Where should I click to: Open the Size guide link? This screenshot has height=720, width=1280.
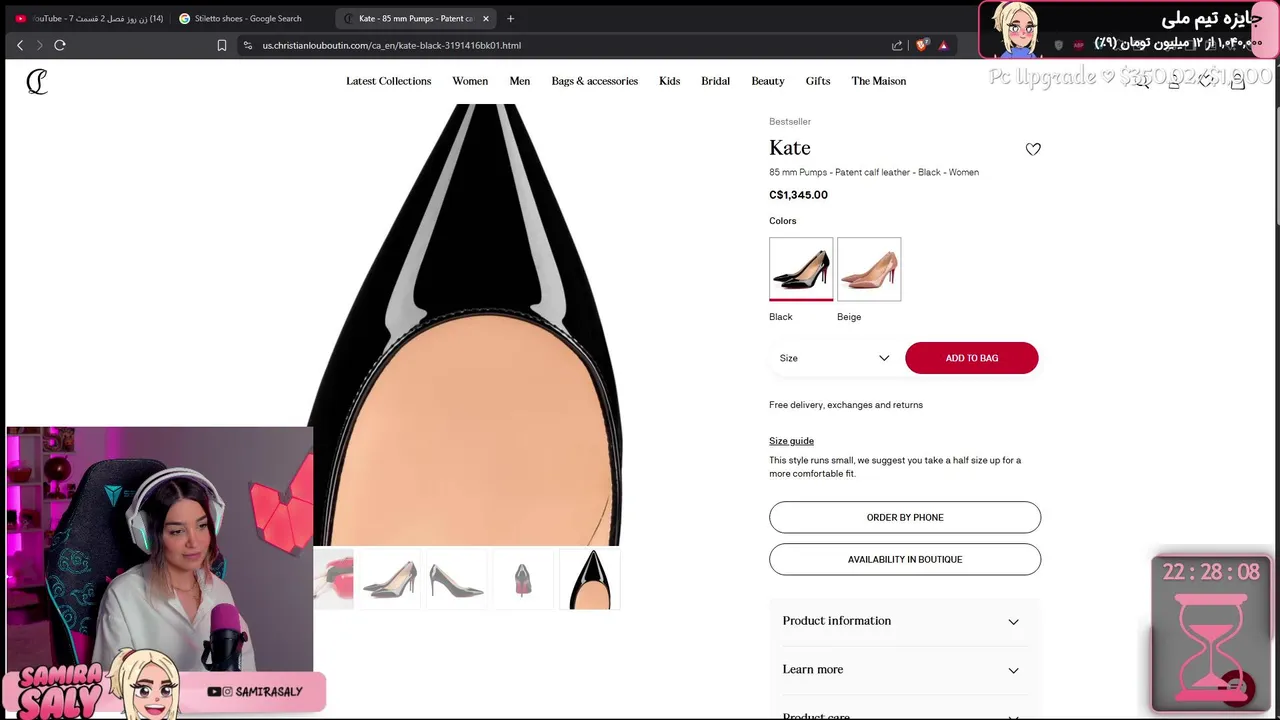[x=791, y=441]
